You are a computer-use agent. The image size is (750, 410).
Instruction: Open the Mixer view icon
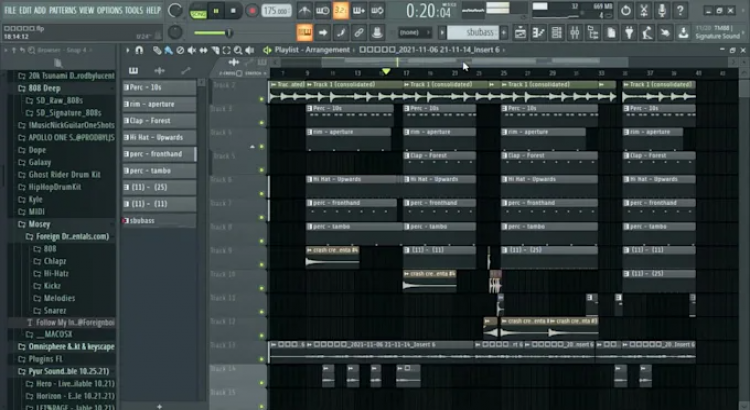tap(575, 33)
